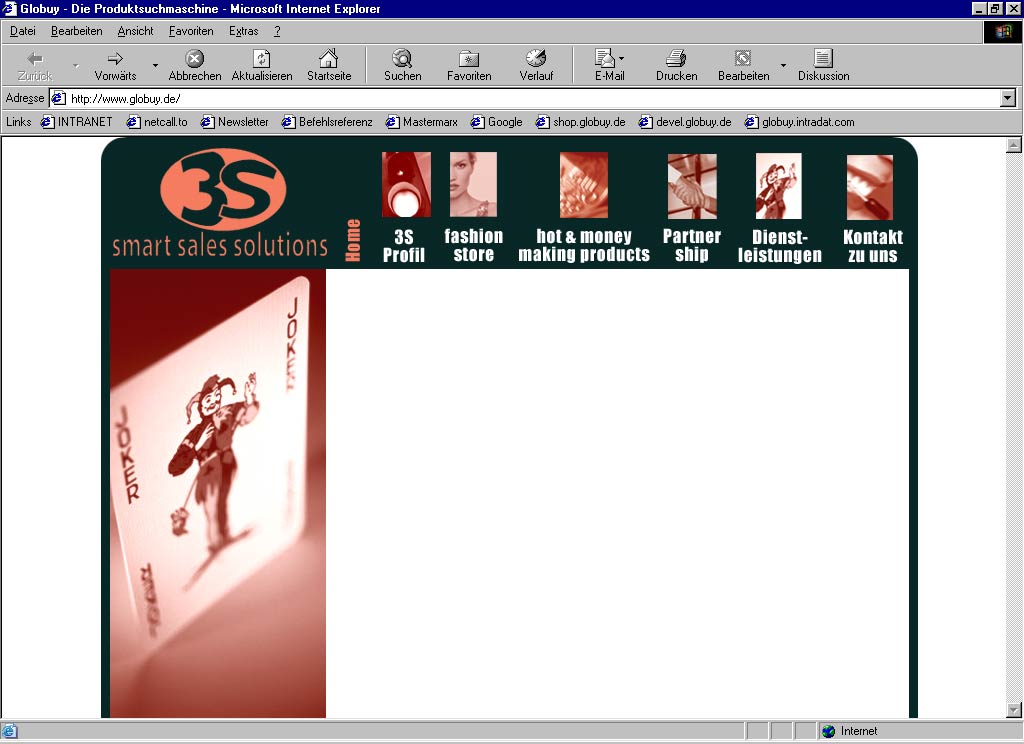Image resolution: width=1024 pixels, height=744 pixels.
Task: Open the Mastermarx links bar shortcut
Action: pyautogui.click(x=422, y=121)
